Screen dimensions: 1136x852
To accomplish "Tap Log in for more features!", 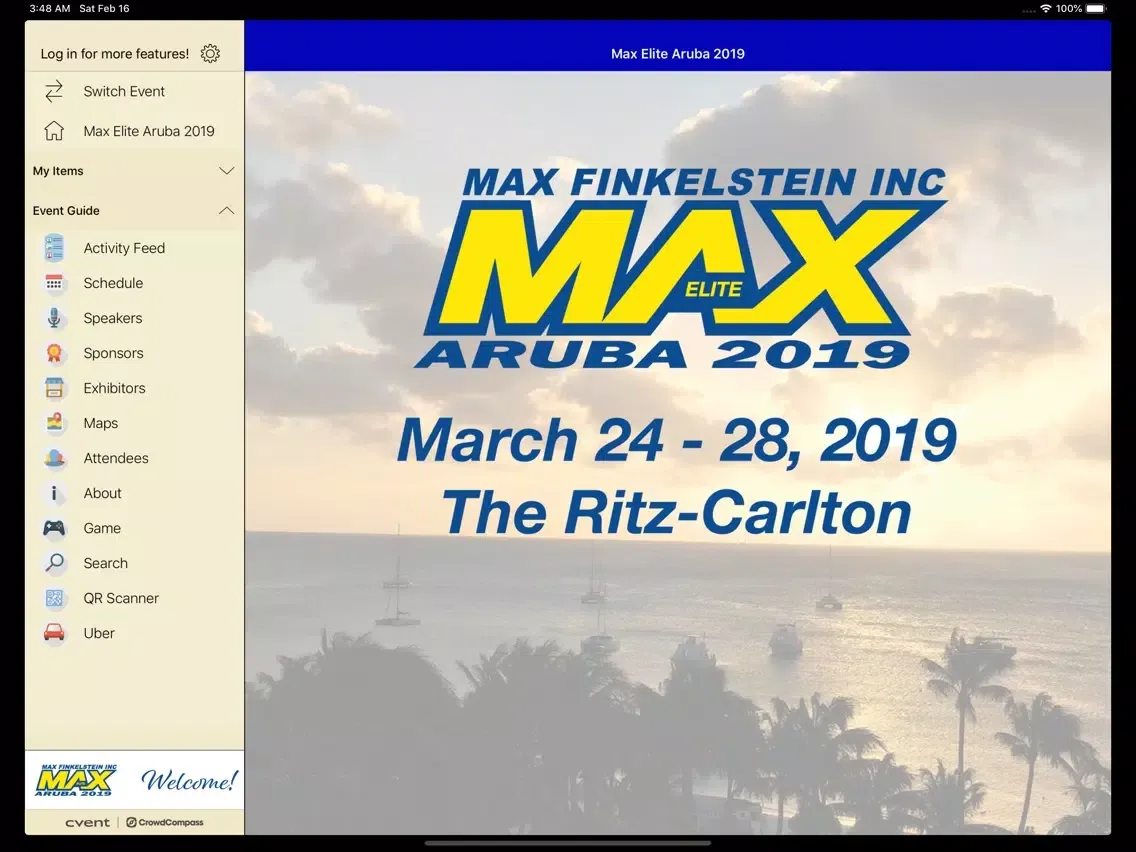I will [x=114, y=54].
